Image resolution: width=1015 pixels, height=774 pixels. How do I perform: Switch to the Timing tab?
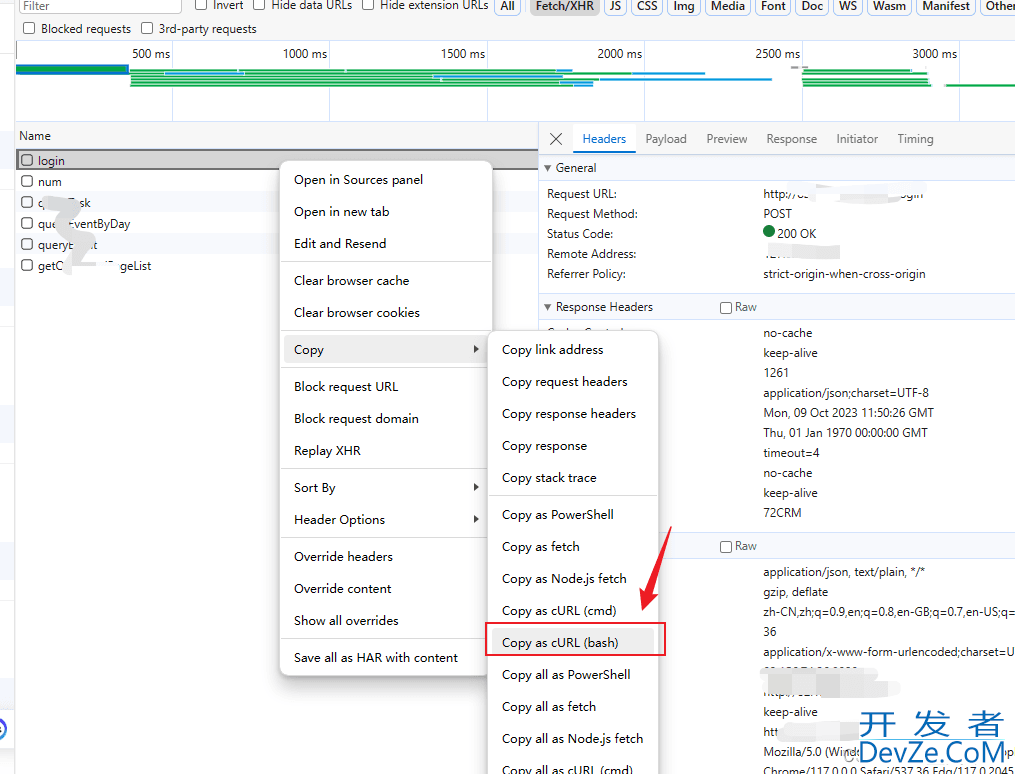click(915, 139)
